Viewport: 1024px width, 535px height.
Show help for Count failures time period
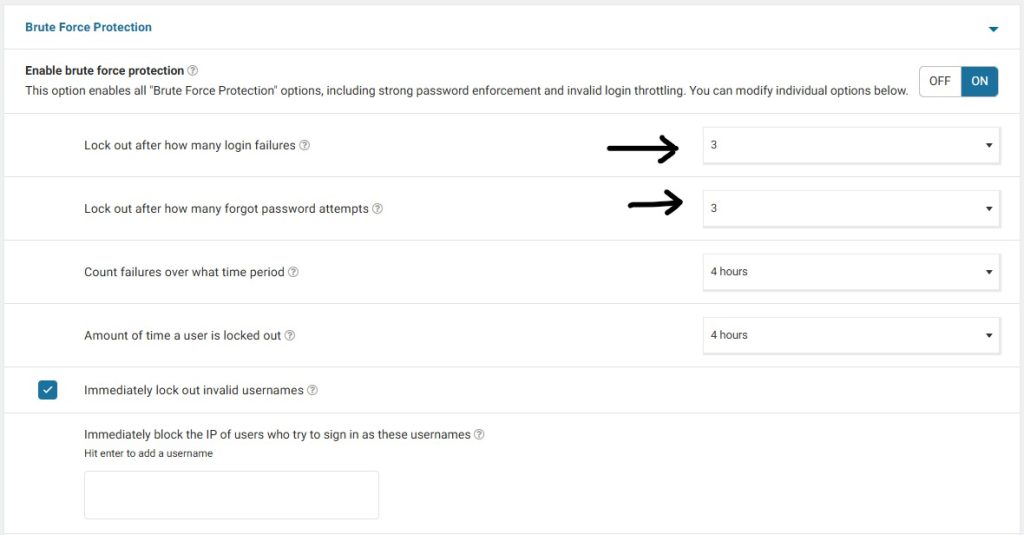[294, 272]
